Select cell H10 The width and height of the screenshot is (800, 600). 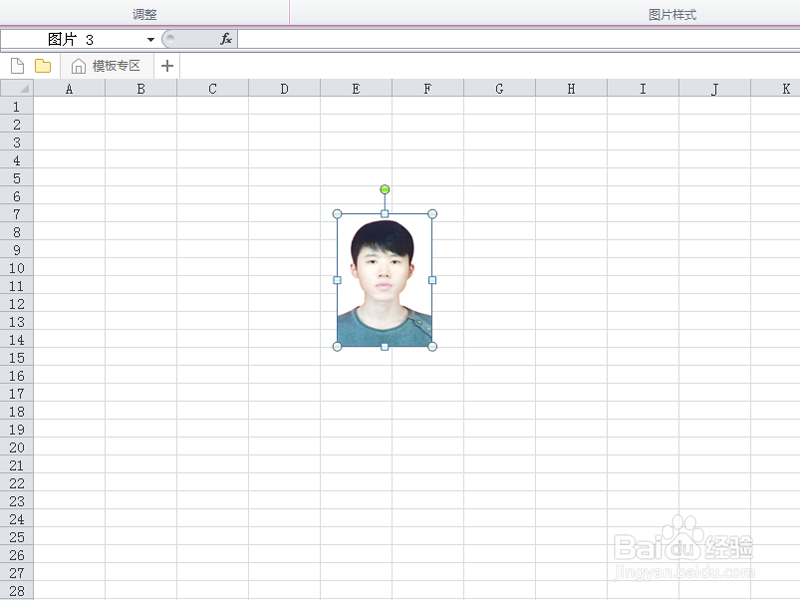point(571,268)
